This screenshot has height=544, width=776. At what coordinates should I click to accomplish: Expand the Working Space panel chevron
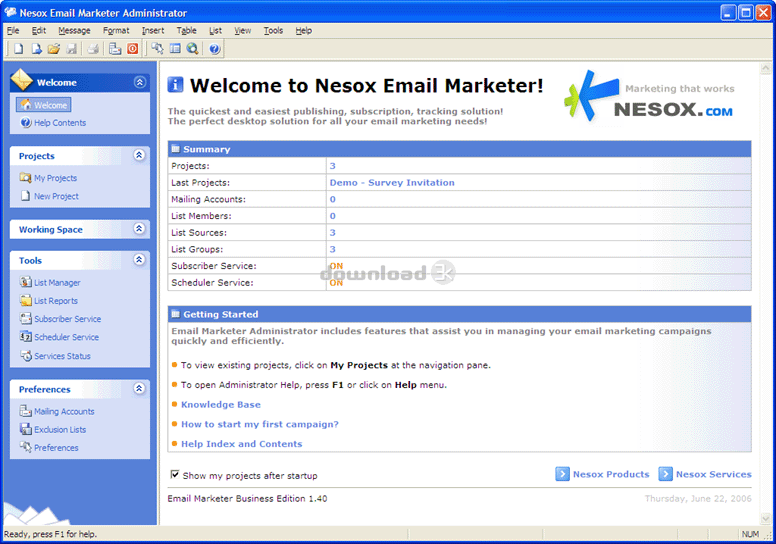click(139, 228)
